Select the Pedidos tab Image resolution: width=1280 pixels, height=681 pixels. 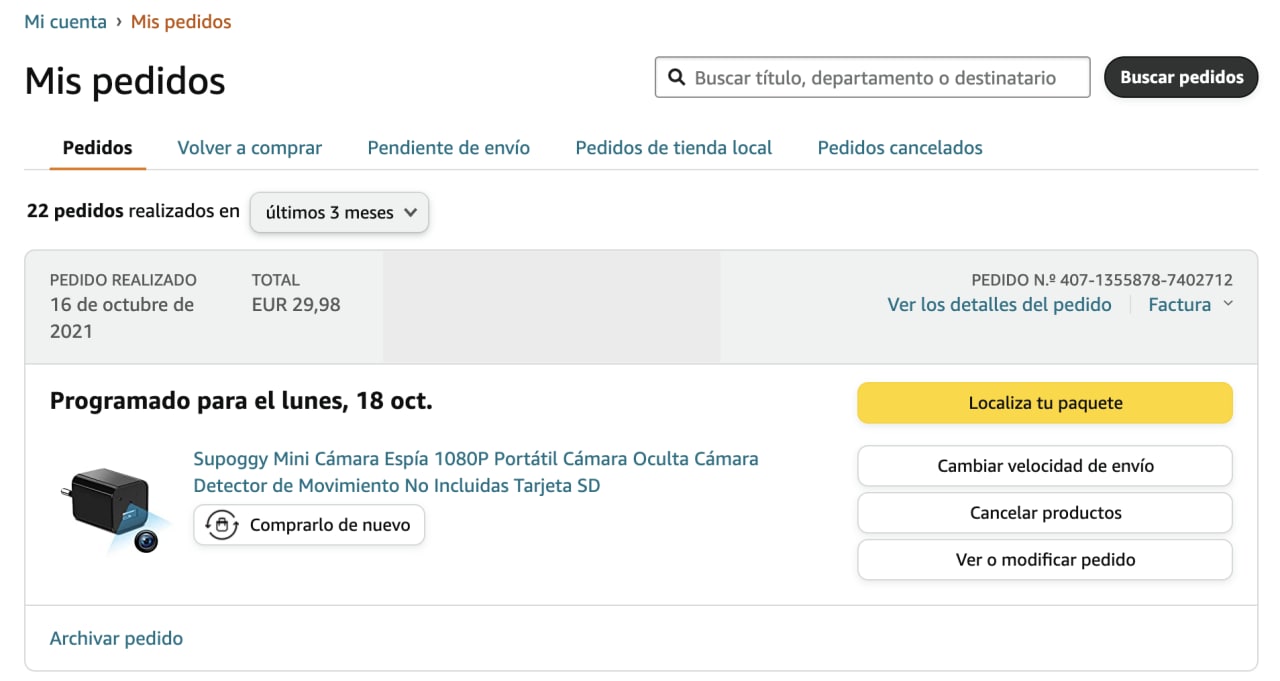pos(97,148)
